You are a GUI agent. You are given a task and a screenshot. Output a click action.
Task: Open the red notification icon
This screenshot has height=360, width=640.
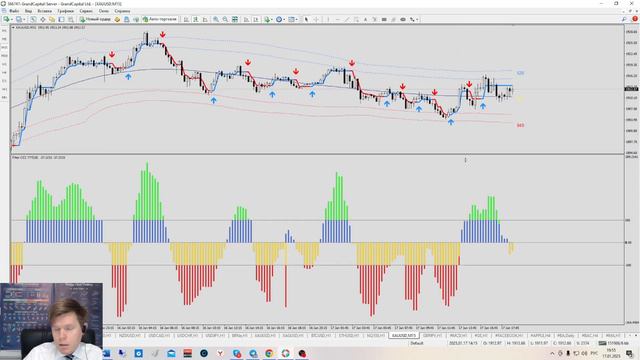(x=635, y=19)
